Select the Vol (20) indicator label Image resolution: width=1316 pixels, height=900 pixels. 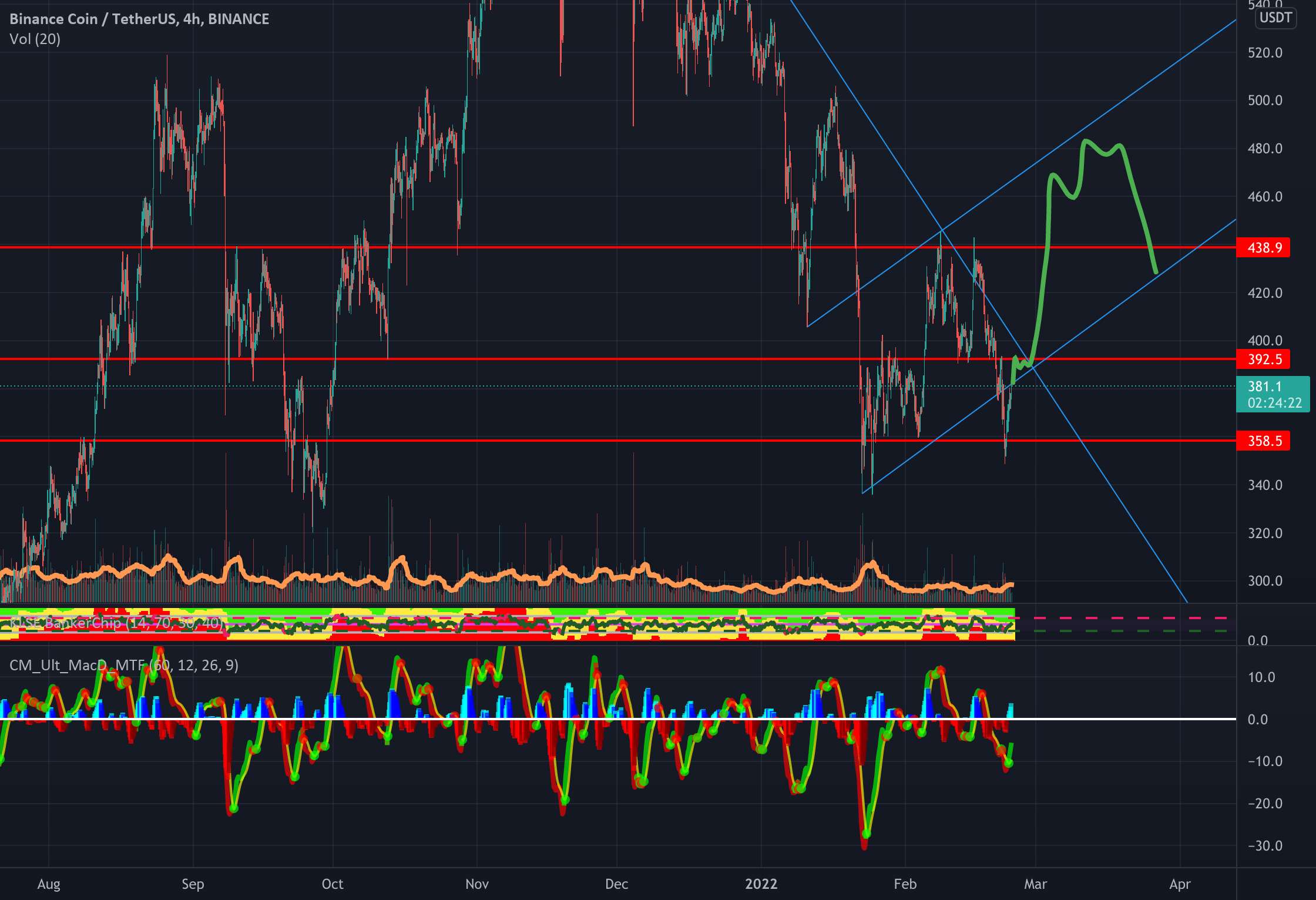pyautogui.click(x=35, y=39)
